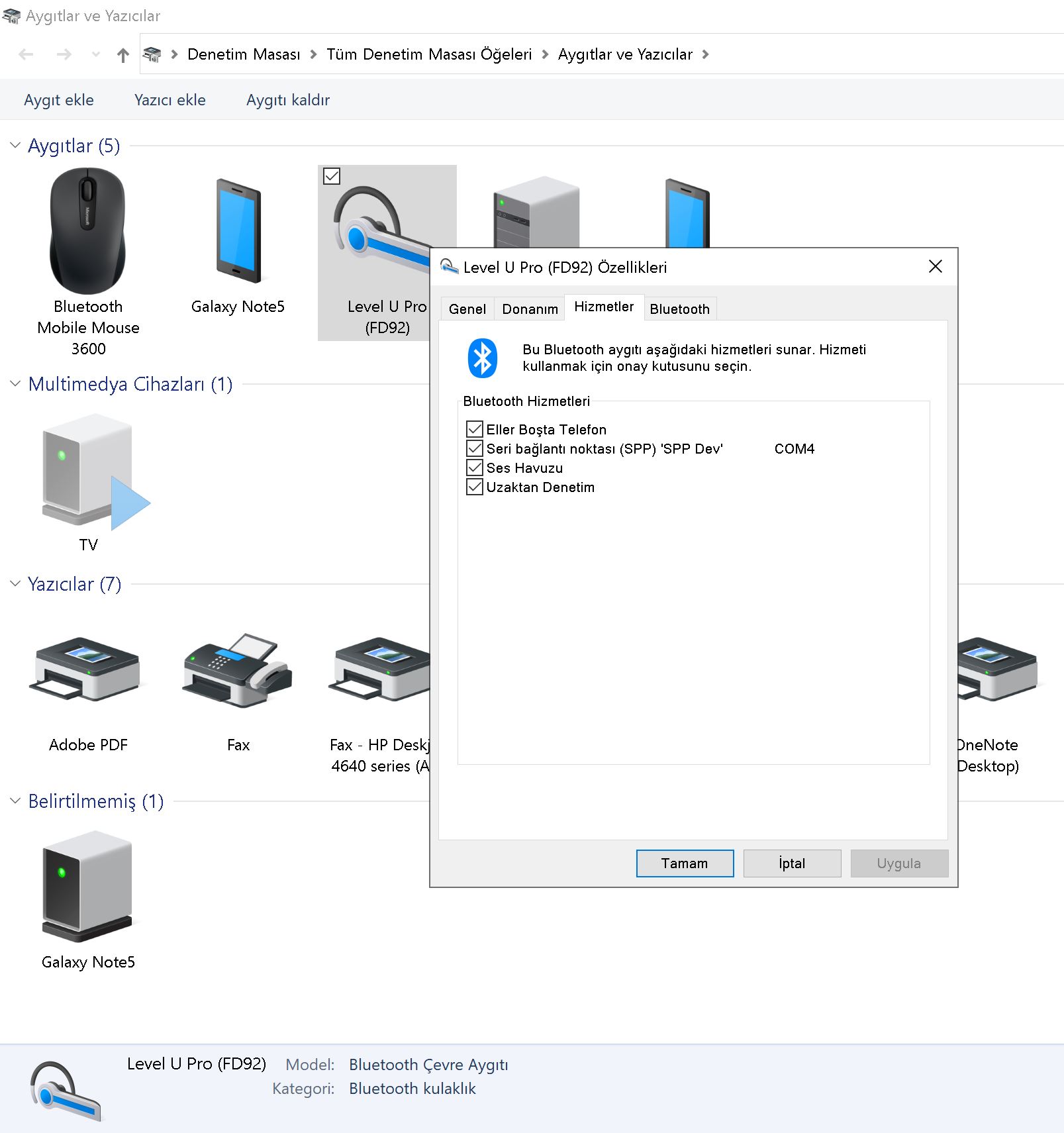Close the Level U Pro properties dialog

click(x=936, y=266)
